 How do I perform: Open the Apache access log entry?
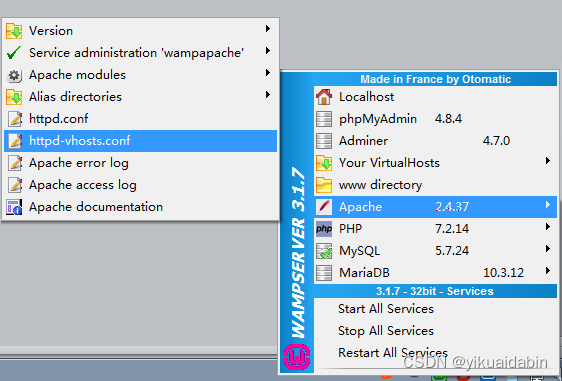140,185
